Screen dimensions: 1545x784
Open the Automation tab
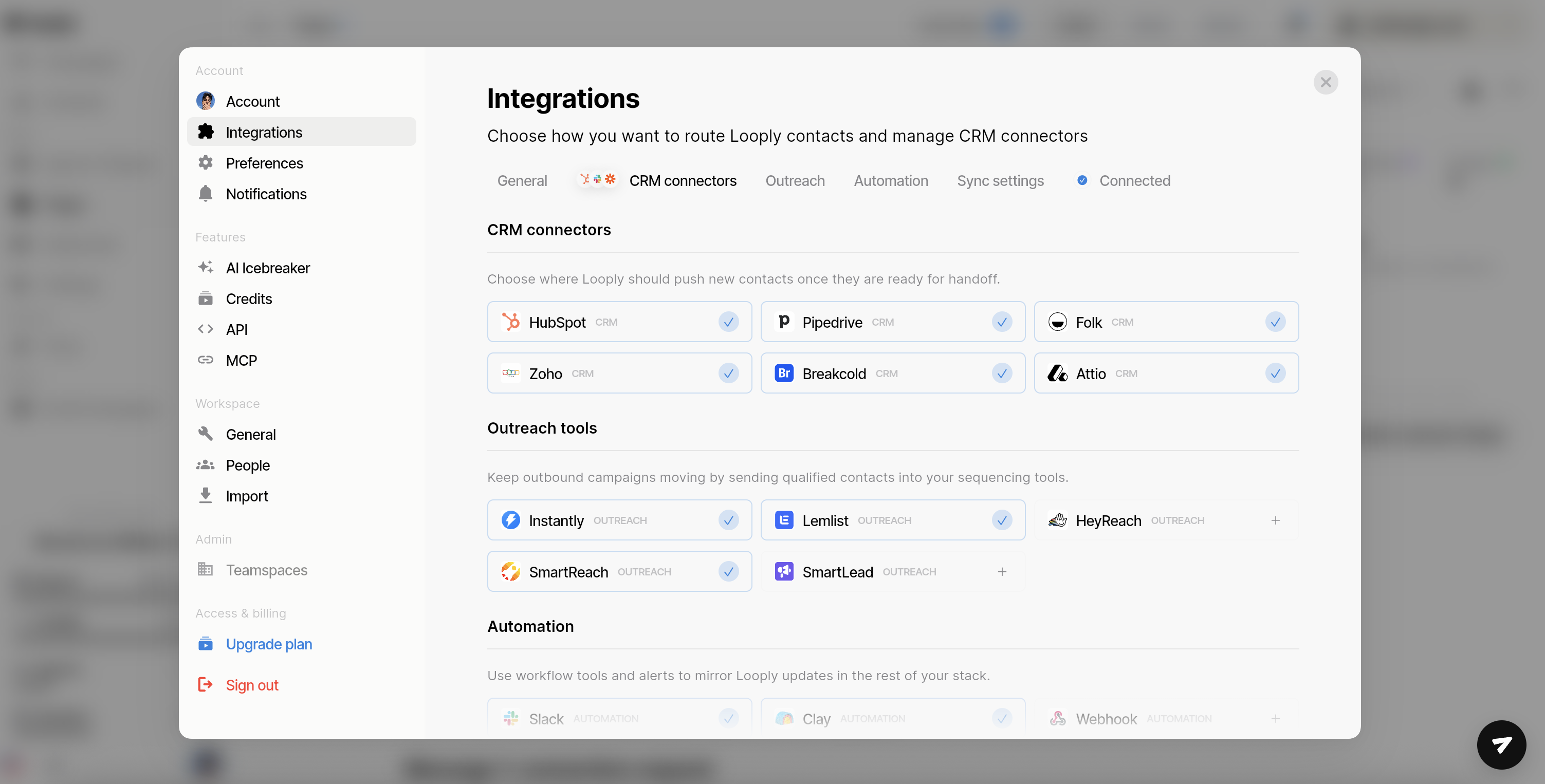coord(891,180)
